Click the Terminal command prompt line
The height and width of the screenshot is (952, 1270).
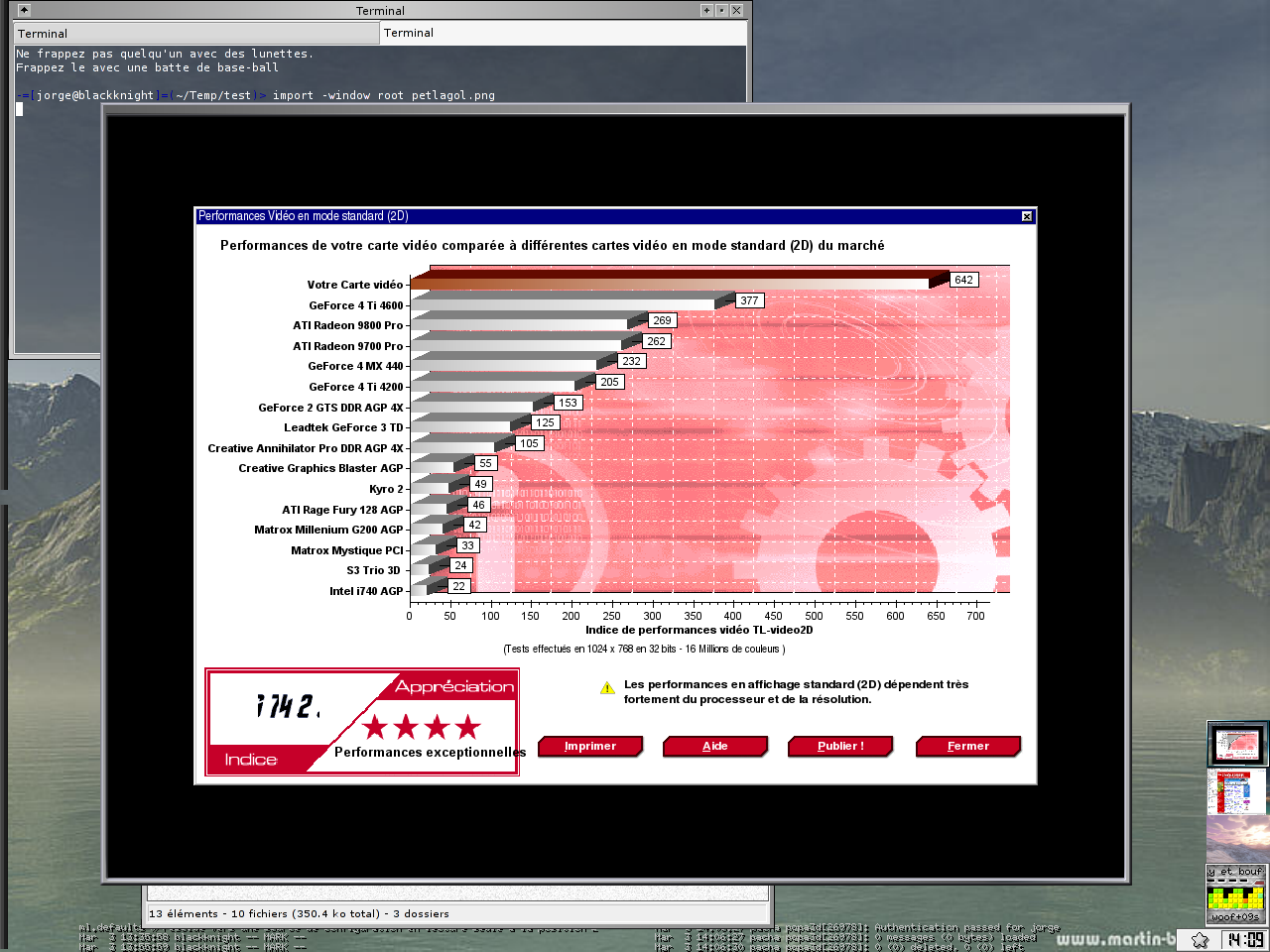(x=256, y=95)
